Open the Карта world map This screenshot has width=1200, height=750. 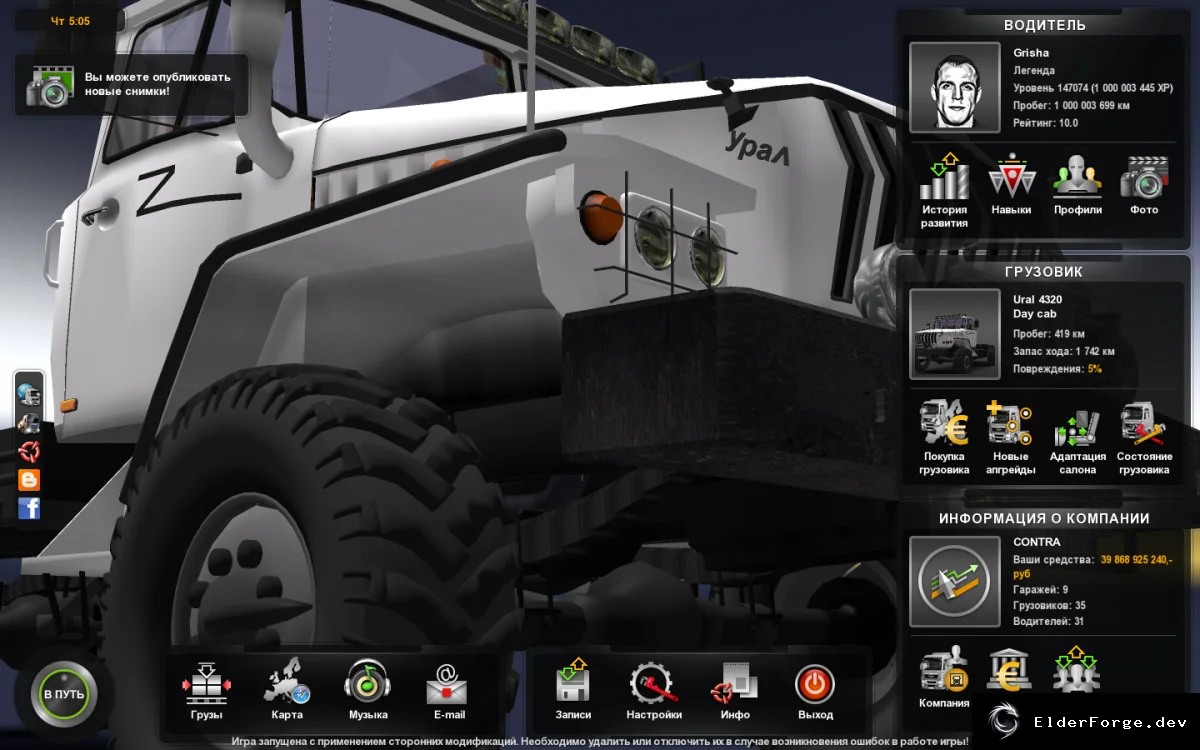point(287,691)
